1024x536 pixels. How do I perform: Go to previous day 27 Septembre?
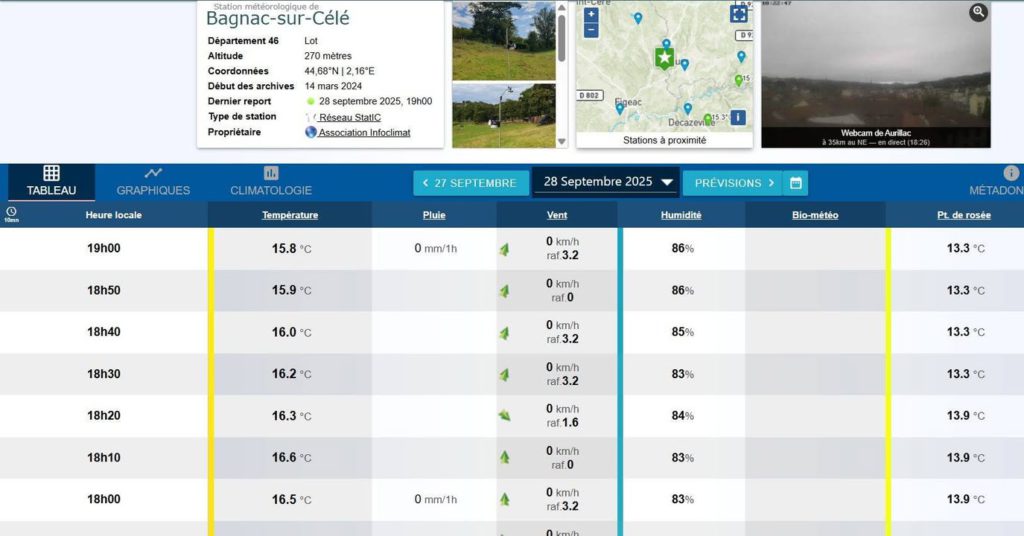pos(470,183)
